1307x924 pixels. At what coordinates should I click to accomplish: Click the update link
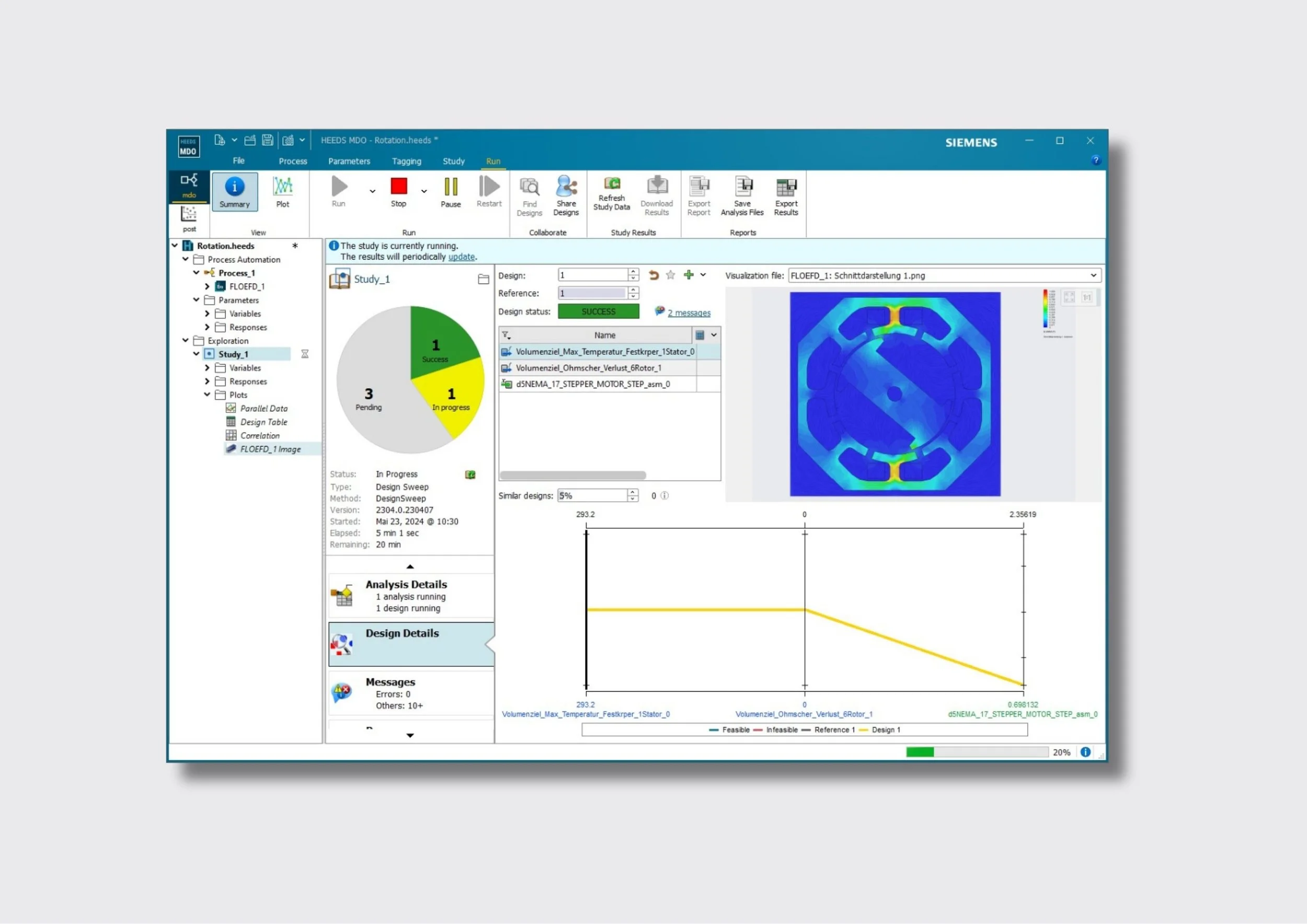[x=461, y=257]
